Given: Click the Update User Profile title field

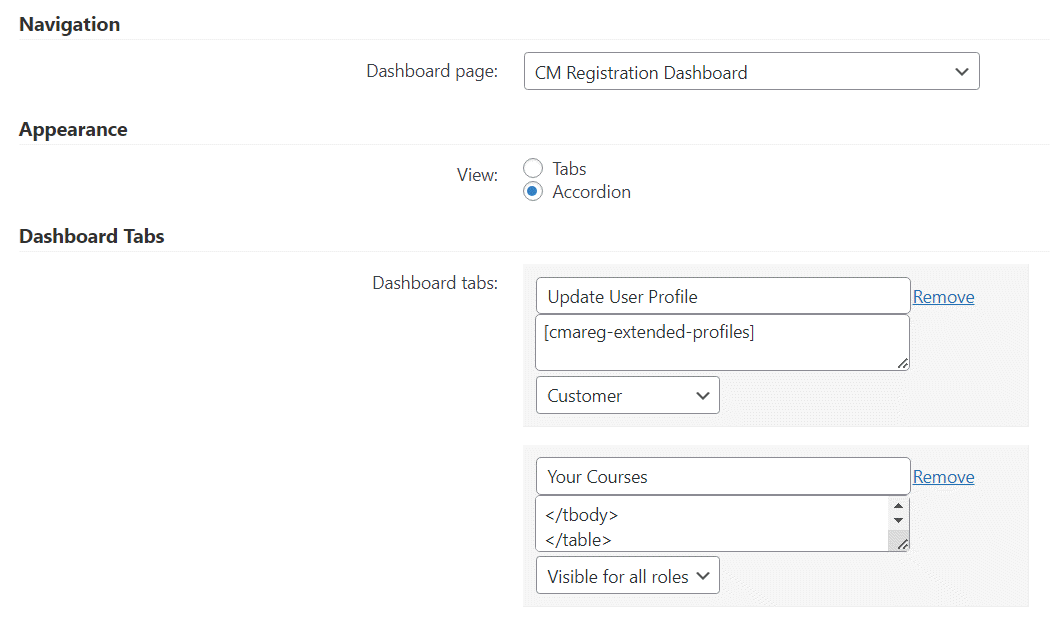Looking at the screenshot, I should tap(722, 296).
